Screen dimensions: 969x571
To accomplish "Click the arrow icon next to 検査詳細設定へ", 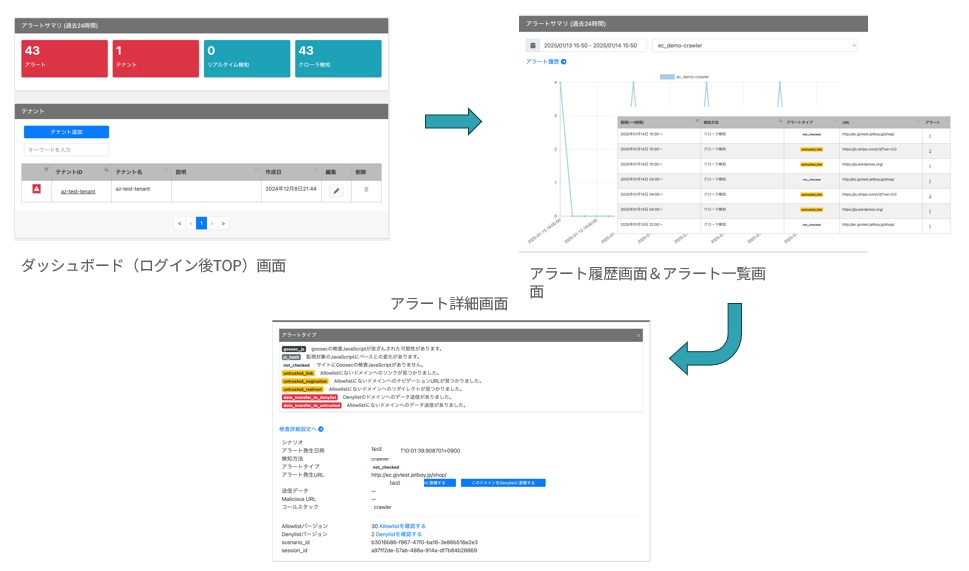I will click(x=321, y=429).
